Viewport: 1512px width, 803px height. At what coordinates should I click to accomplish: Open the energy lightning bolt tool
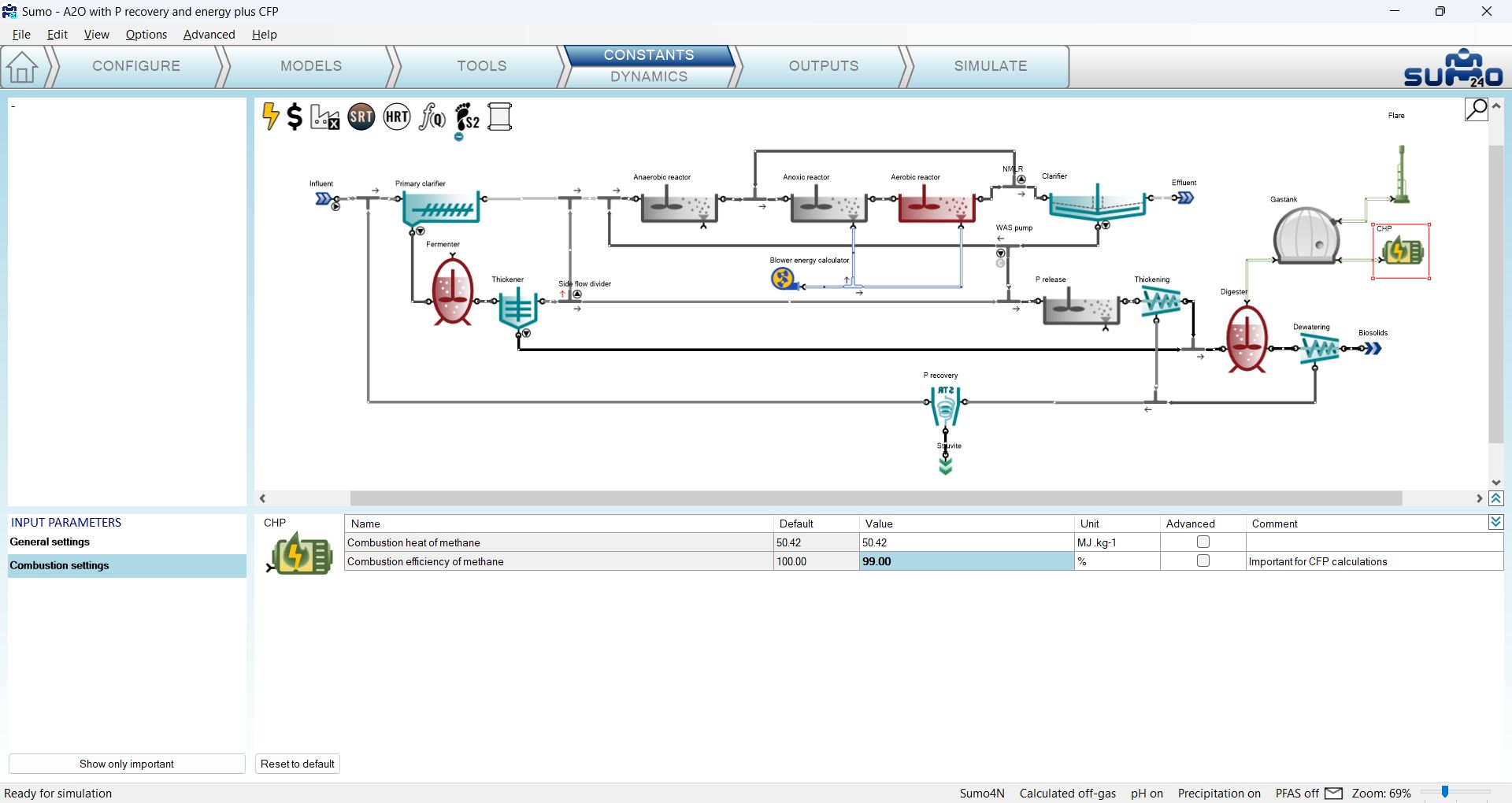tap(270, 117)
